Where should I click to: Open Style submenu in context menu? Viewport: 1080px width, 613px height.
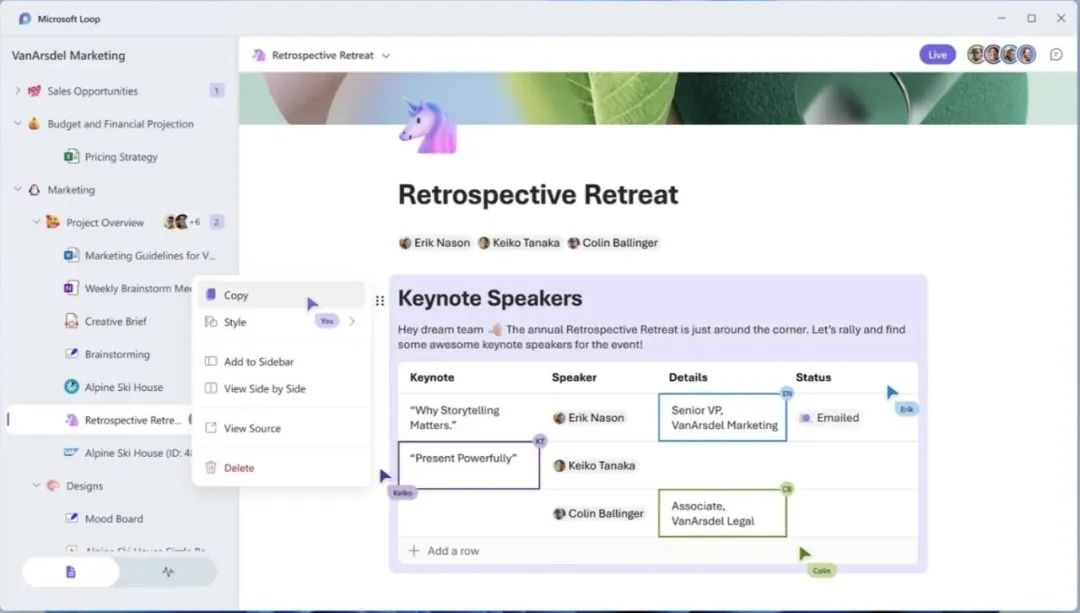tap(282, 322)
